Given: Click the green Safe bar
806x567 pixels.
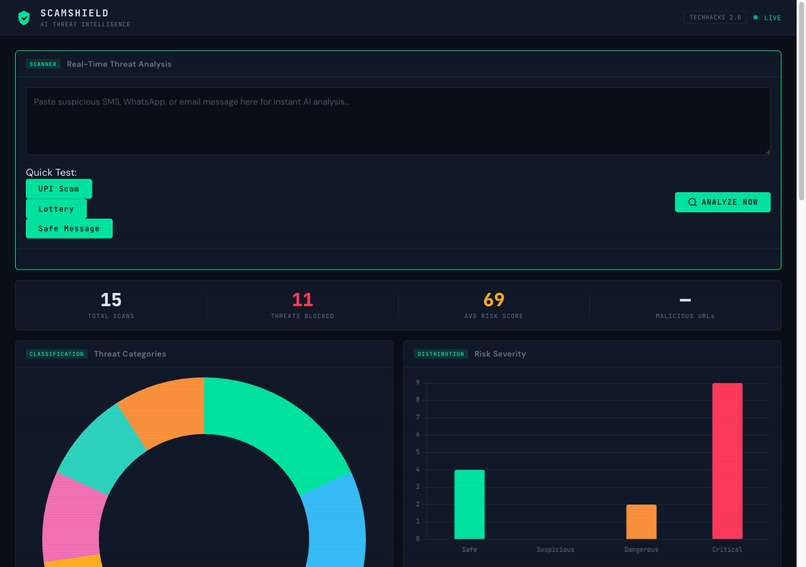Looking at the screenshot, I should coord(469,504).
